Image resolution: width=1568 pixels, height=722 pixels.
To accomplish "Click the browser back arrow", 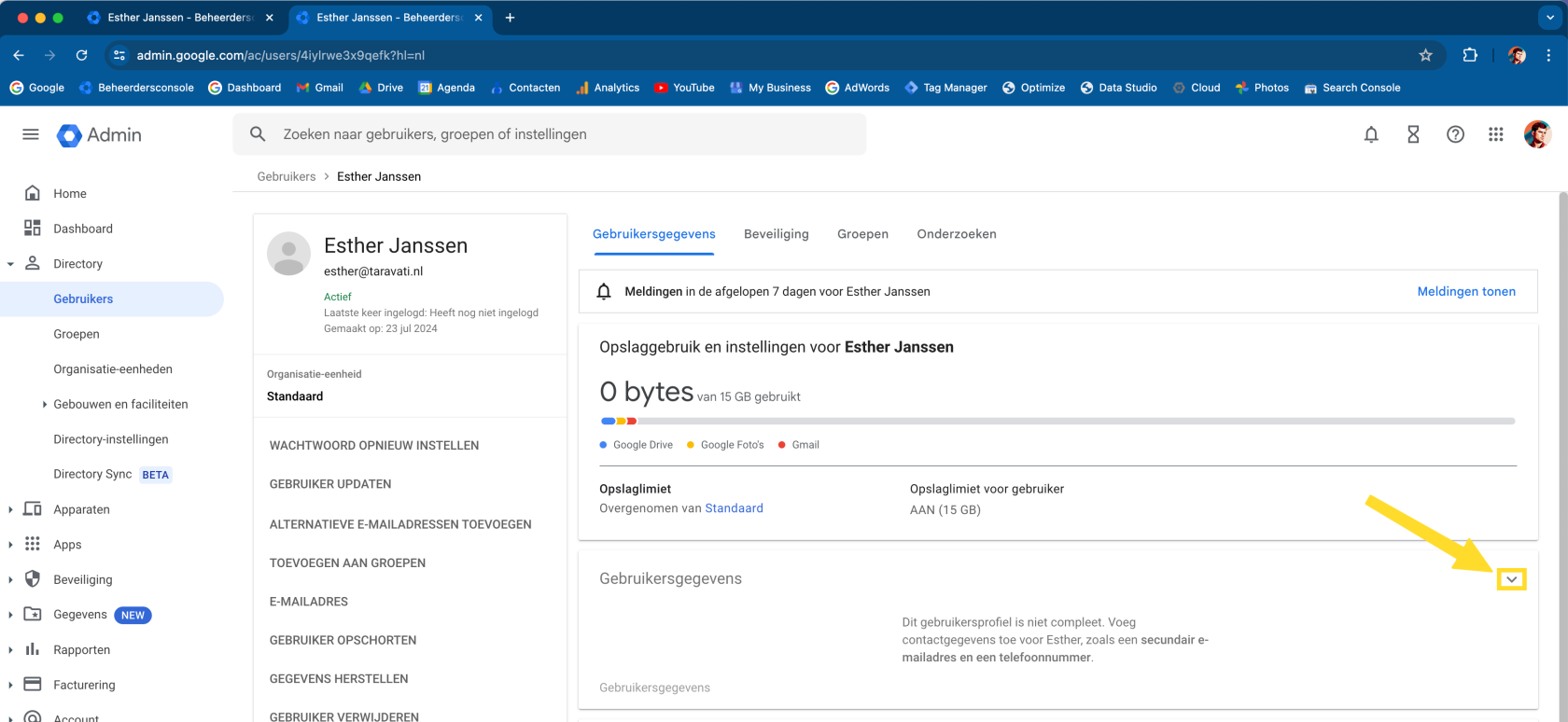I will point(19,55).
